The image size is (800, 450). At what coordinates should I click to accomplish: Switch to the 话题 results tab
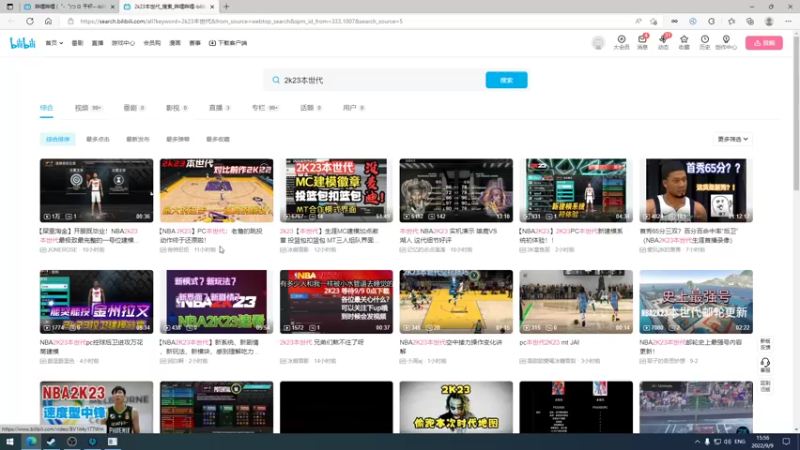pyautogui.click(x=311, y=108)
